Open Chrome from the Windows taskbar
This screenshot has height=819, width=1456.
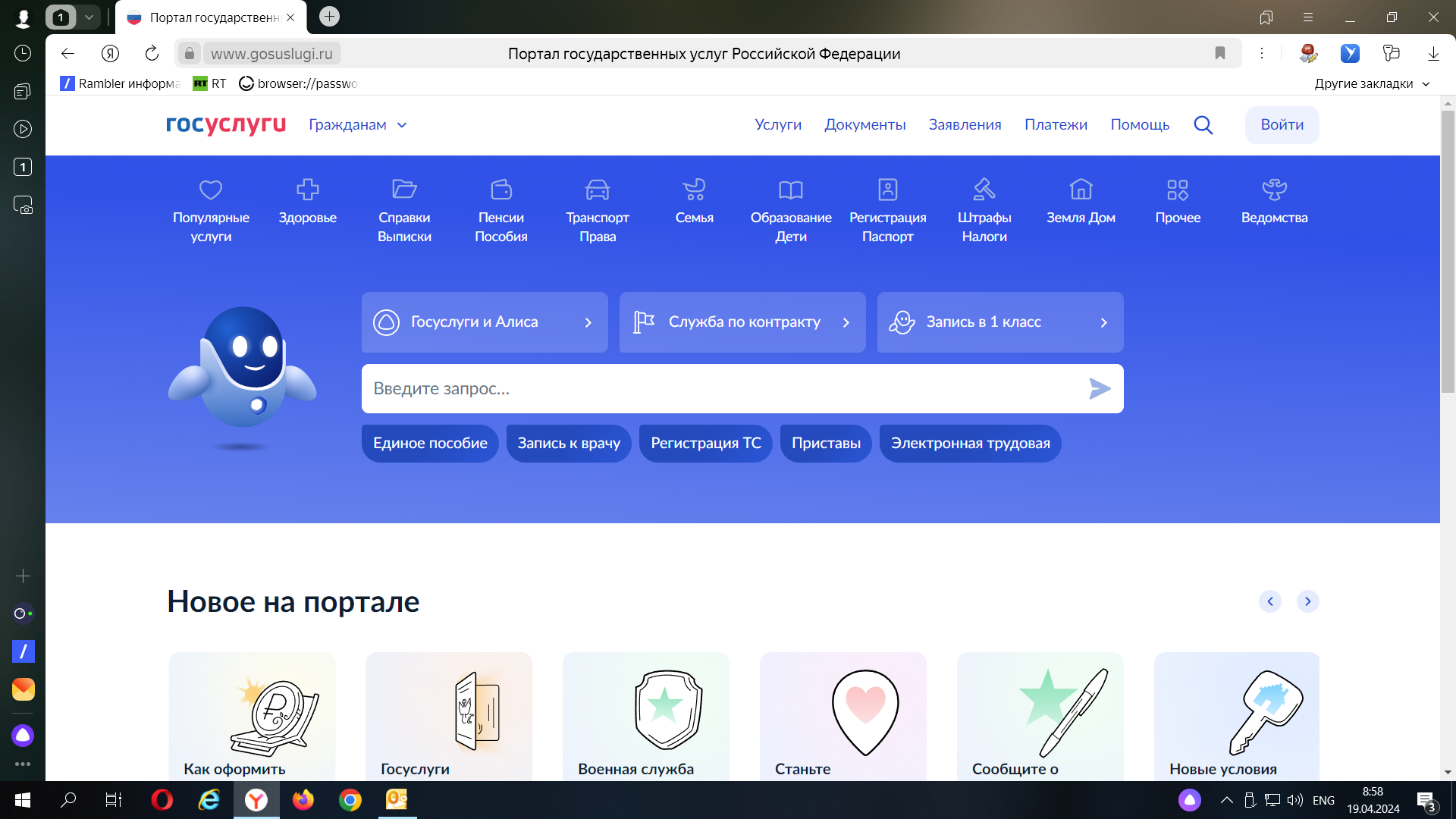pyautogui.click(x=350, y=800)
